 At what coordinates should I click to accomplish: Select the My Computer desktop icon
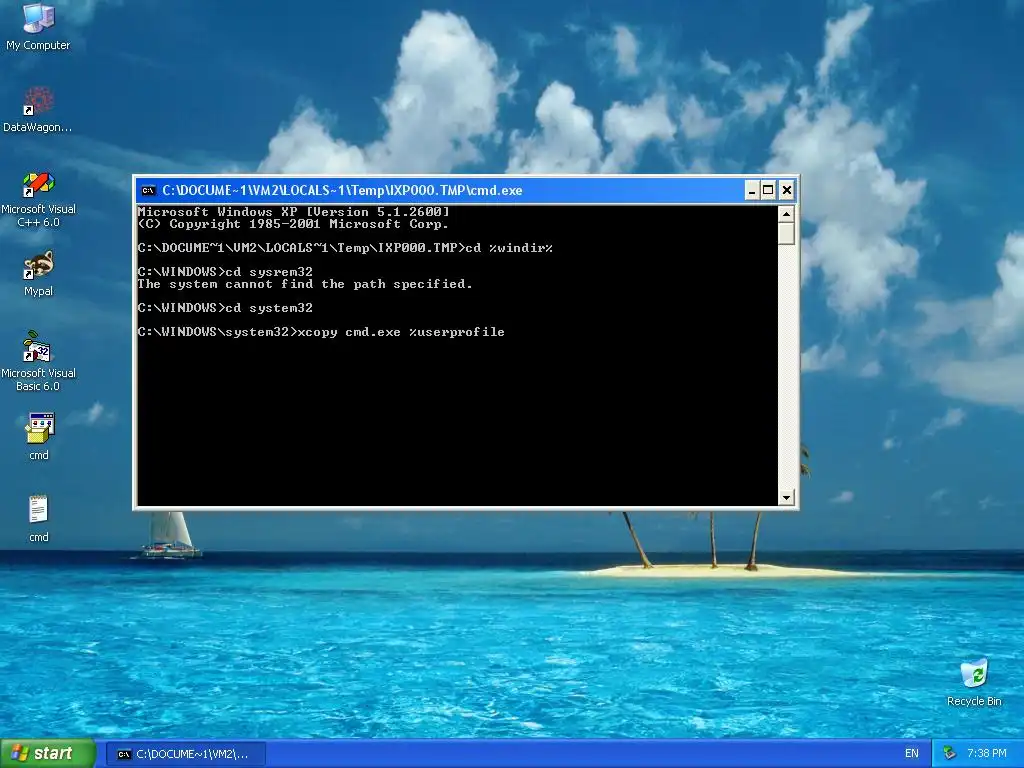38,27
